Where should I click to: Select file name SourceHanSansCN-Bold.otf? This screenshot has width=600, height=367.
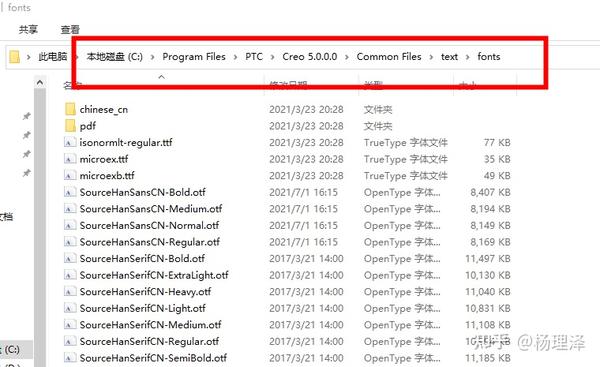click(x=142, y=192)
